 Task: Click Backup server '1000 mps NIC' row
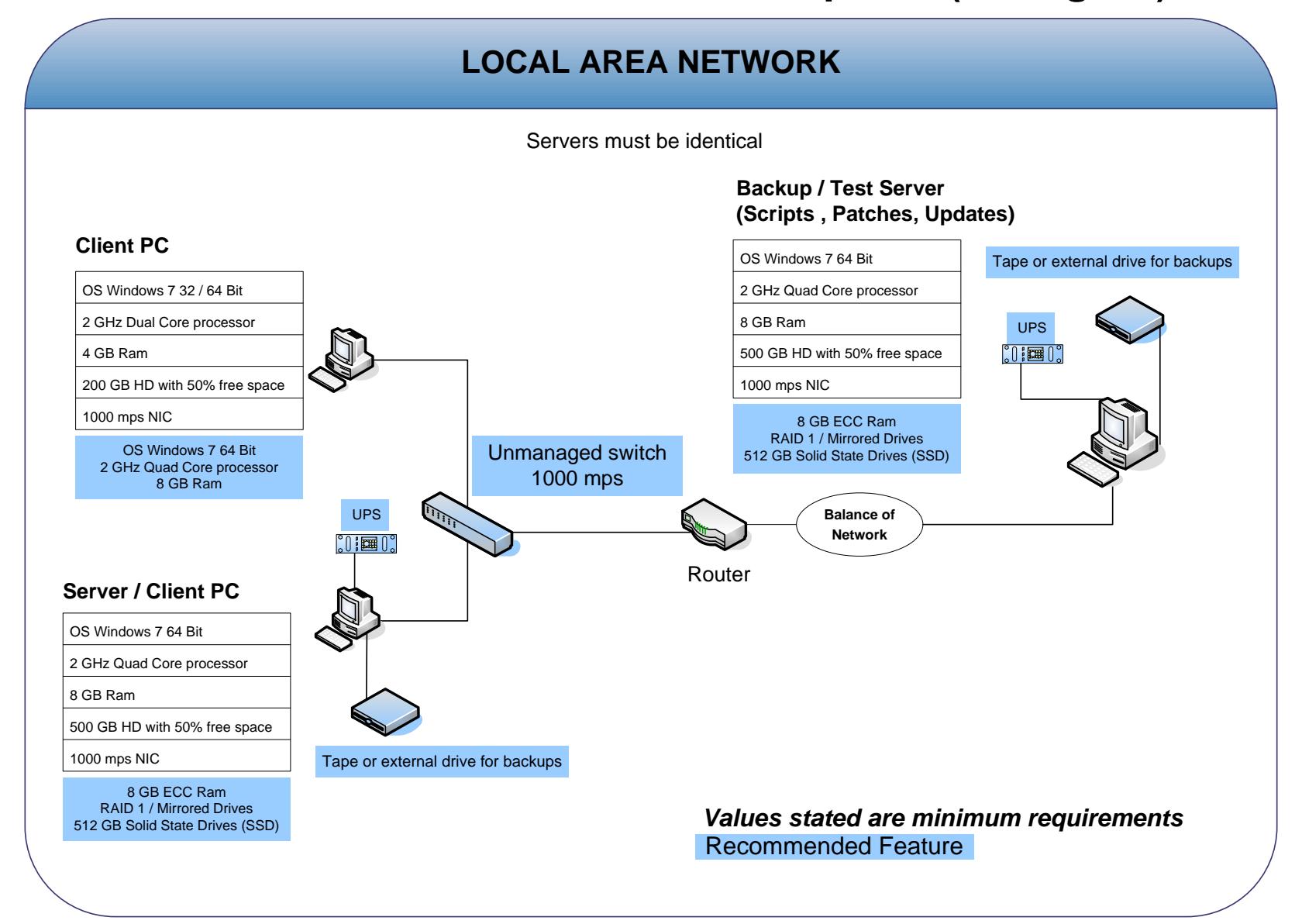point(847,382)
